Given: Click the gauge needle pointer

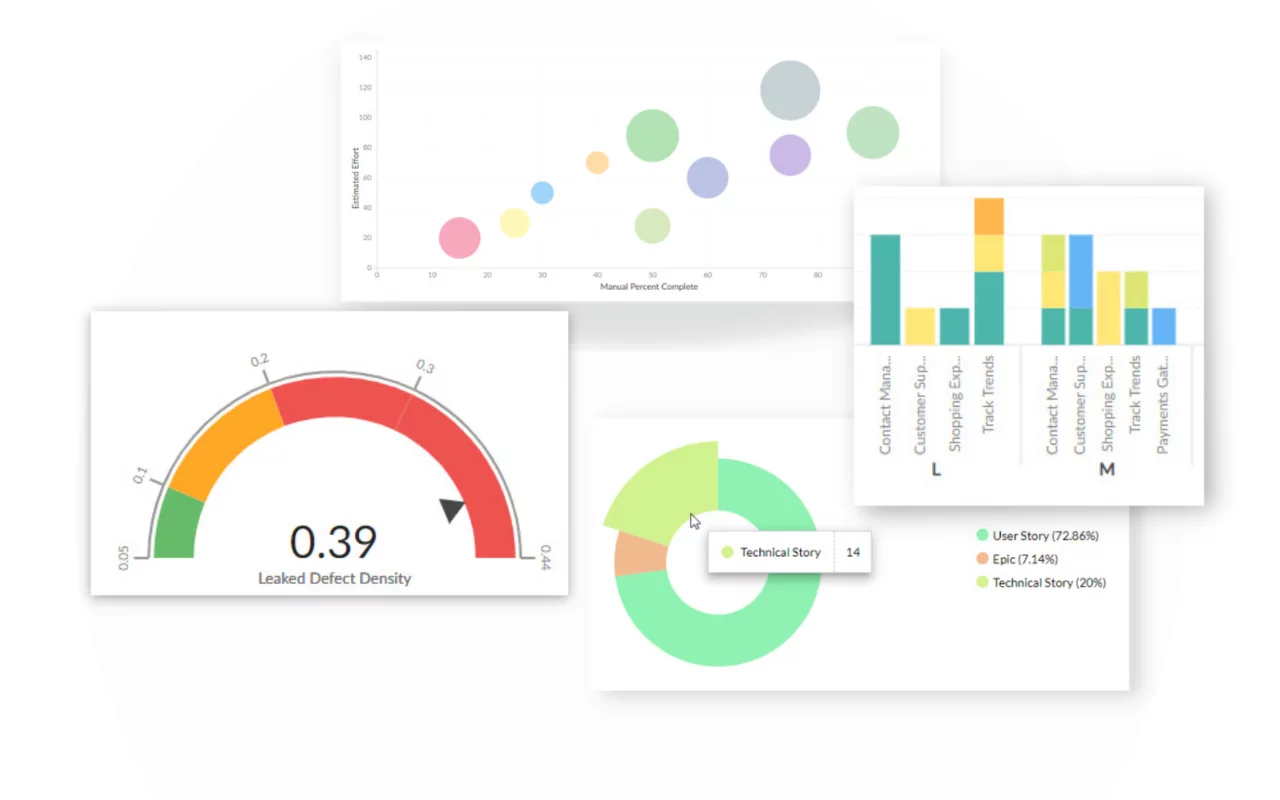Looking at the screenshot, I should [x=449, y=508].
